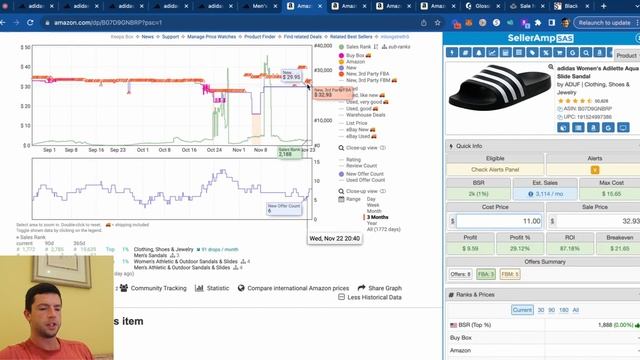This screenshot has width=640, height=360.
Task: Select the Week range option
Action: coord(373,205)
